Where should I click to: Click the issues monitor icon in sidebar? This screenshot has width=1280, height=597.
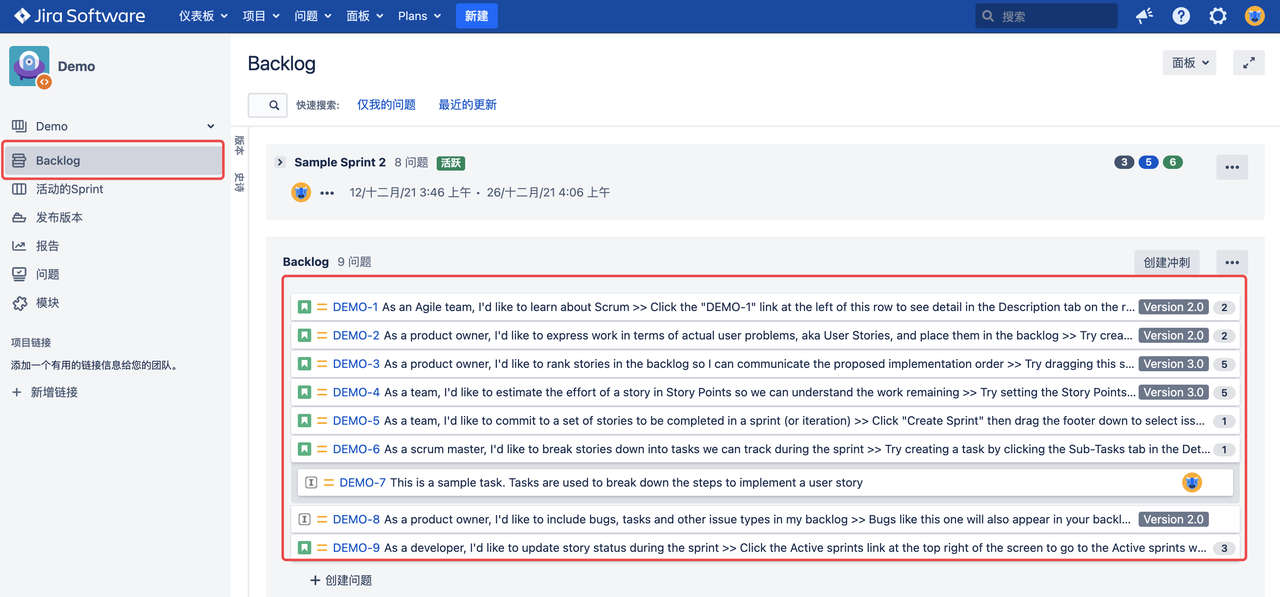(19, 274)
